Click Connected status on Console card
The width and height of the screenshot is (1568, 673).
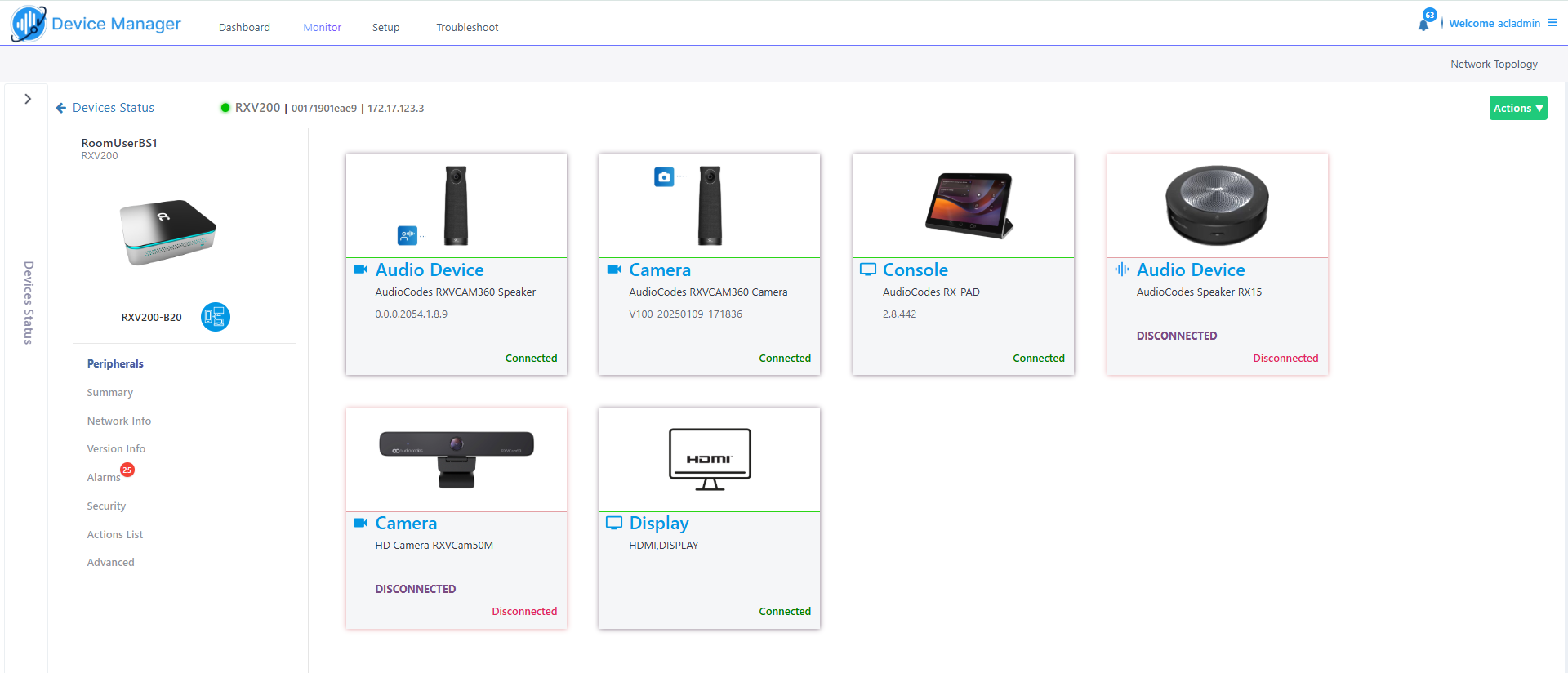(1039, 358)
